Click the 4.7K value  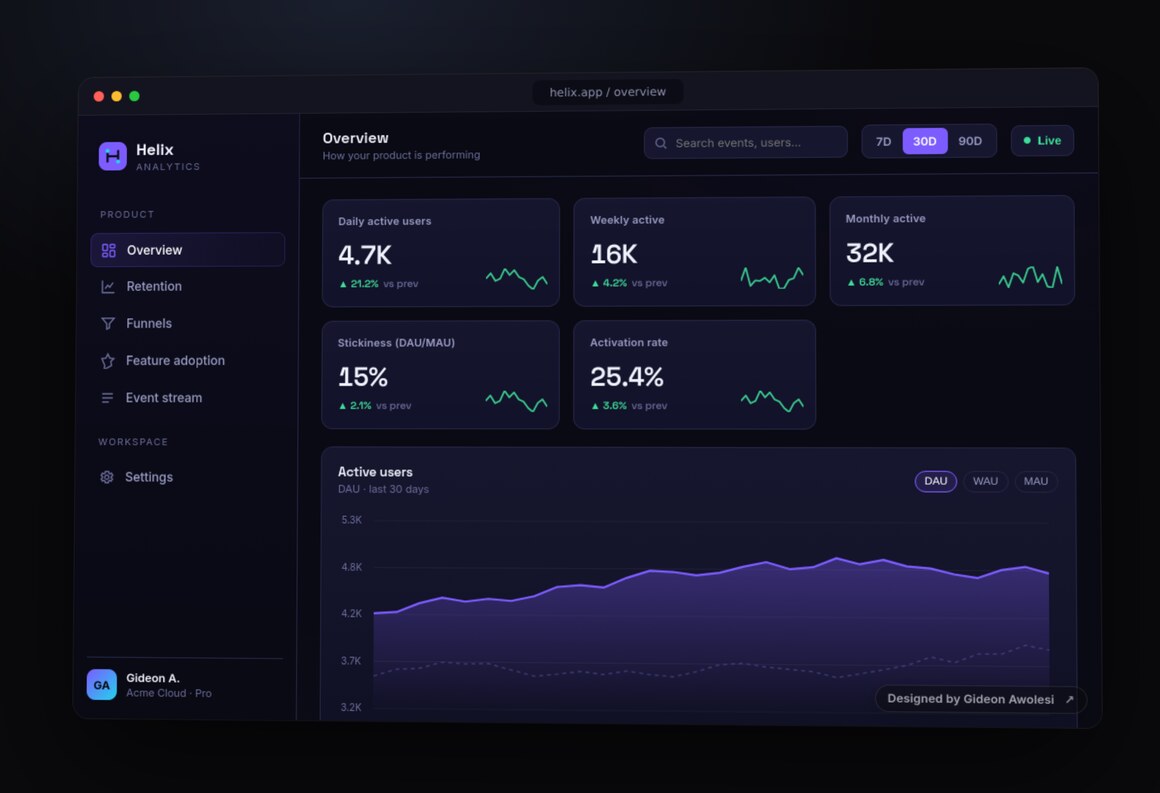(365, 255)
